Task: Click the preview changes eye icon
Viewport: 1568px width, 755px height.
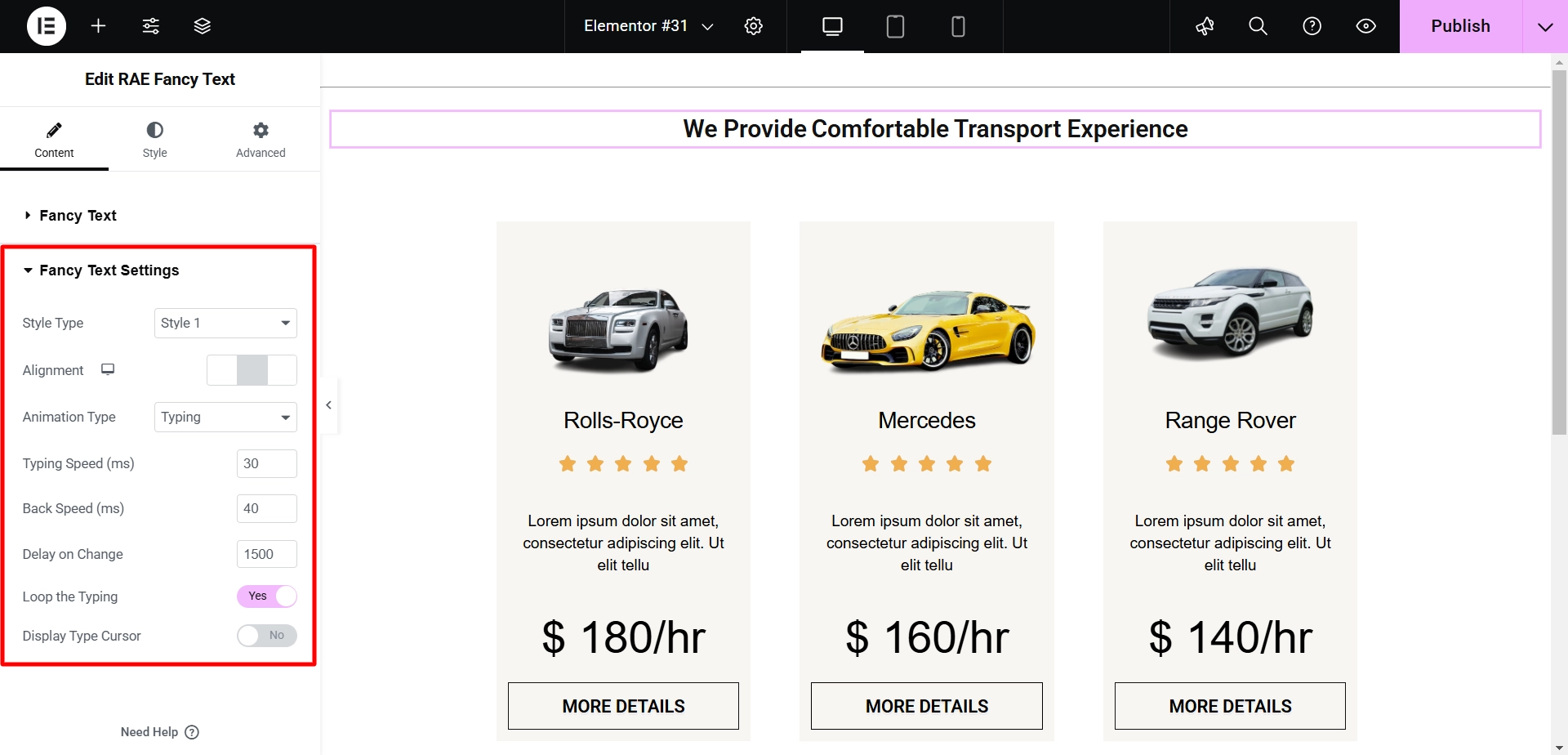Action: pyautogui.click(x=1365, y=26)
